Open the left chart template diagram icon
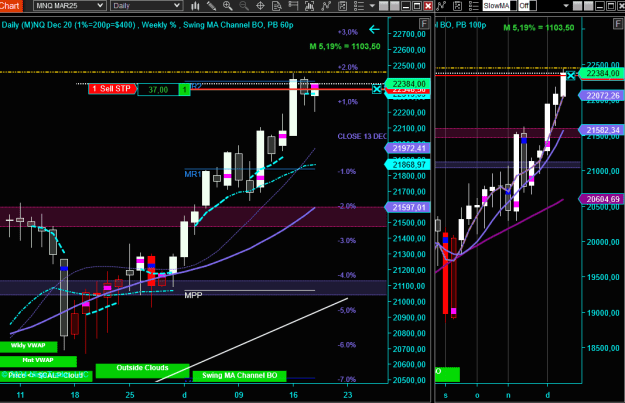Viewport: 625px width, 403px height. coord(342,6)
